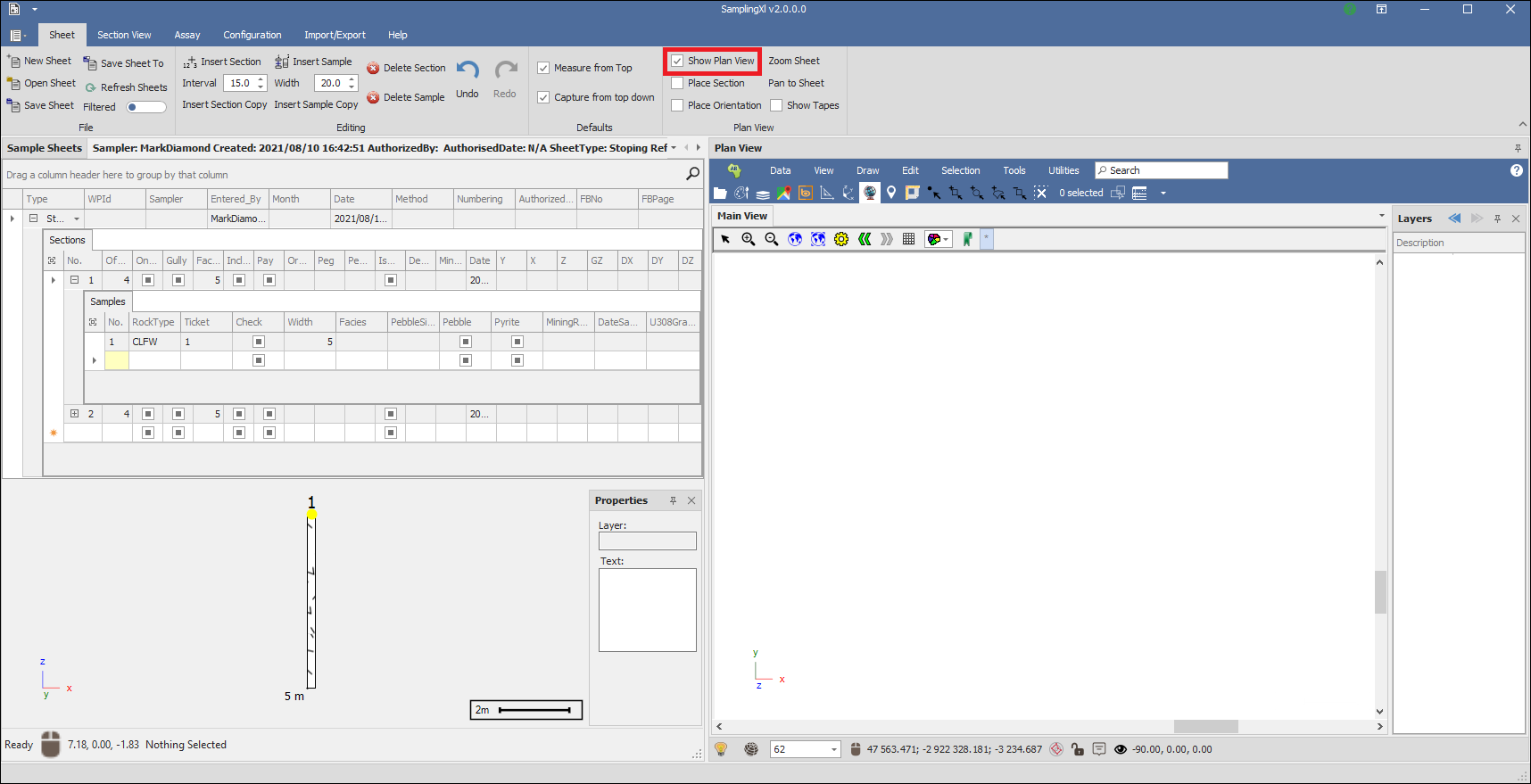1531x784 pixels.
Task: Enable the Place Orientation checkbox
Action: click(678, 105)
